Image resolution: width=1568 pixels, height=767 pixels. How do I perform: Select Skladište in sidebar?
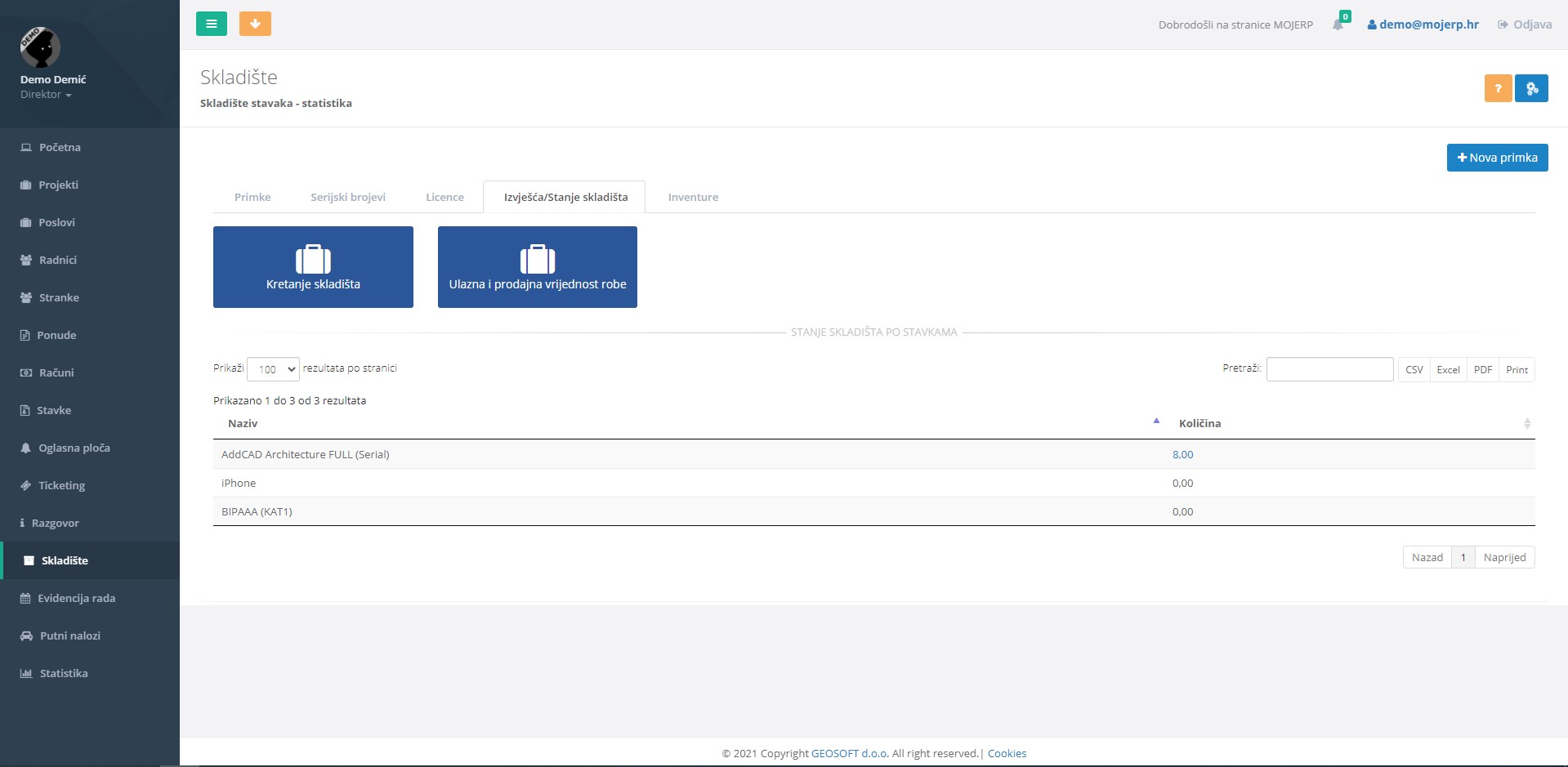[90, 560]
